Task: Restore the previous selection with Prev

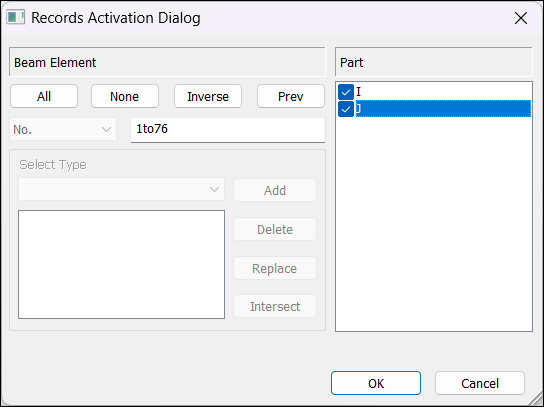Action: (291, 96)
